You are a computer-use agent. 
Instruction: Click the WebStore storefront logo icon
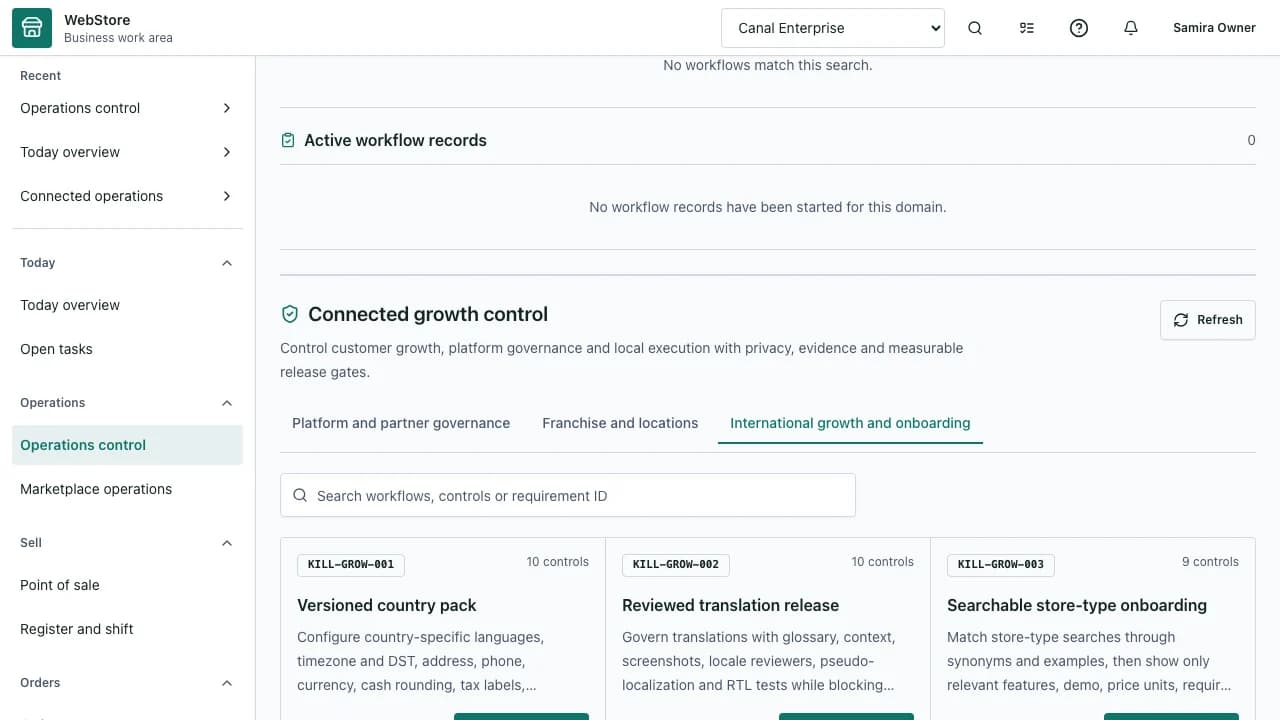coord(32,28)
